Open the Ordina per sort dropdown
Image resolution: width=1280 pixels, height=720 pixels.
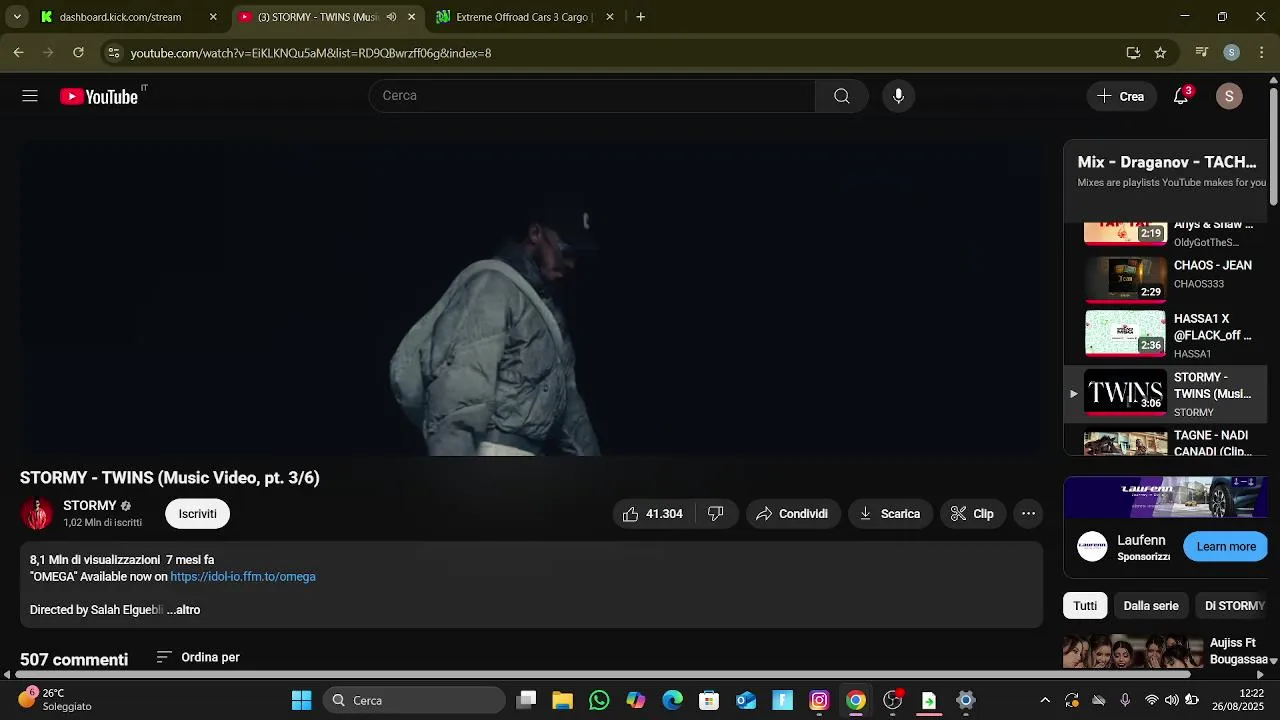[198, 657]
